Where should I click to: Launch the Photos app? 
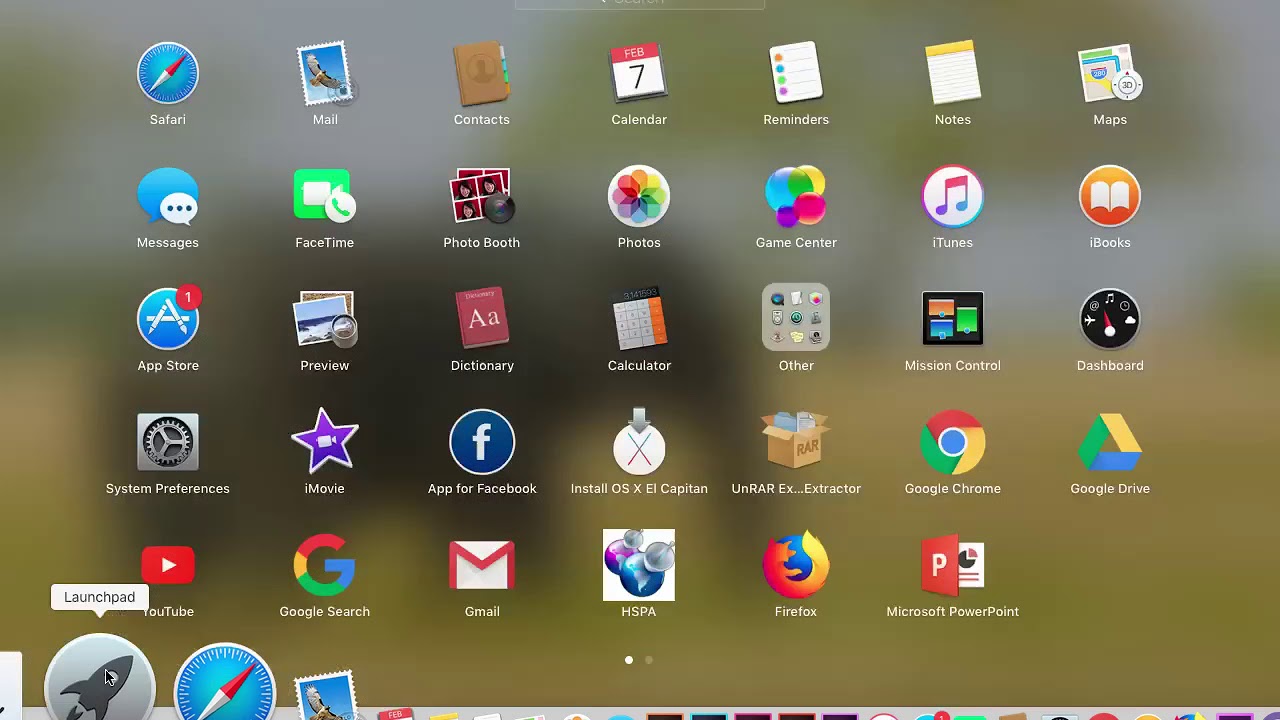pyautogui.click(x=639, y=197)
